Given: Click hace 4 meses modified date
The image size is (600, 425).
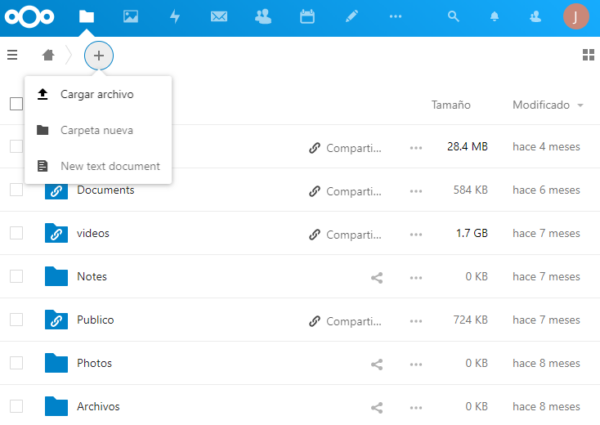Looking at the screenshot, I should click(x=546, y=147).
